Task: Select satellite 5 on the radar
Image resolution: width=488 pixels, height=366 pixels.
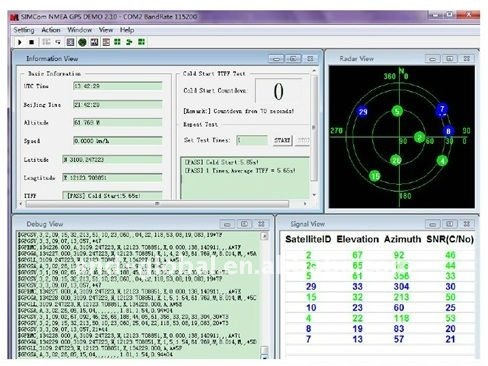Action: pyautogui.click(x=397, y=111)
